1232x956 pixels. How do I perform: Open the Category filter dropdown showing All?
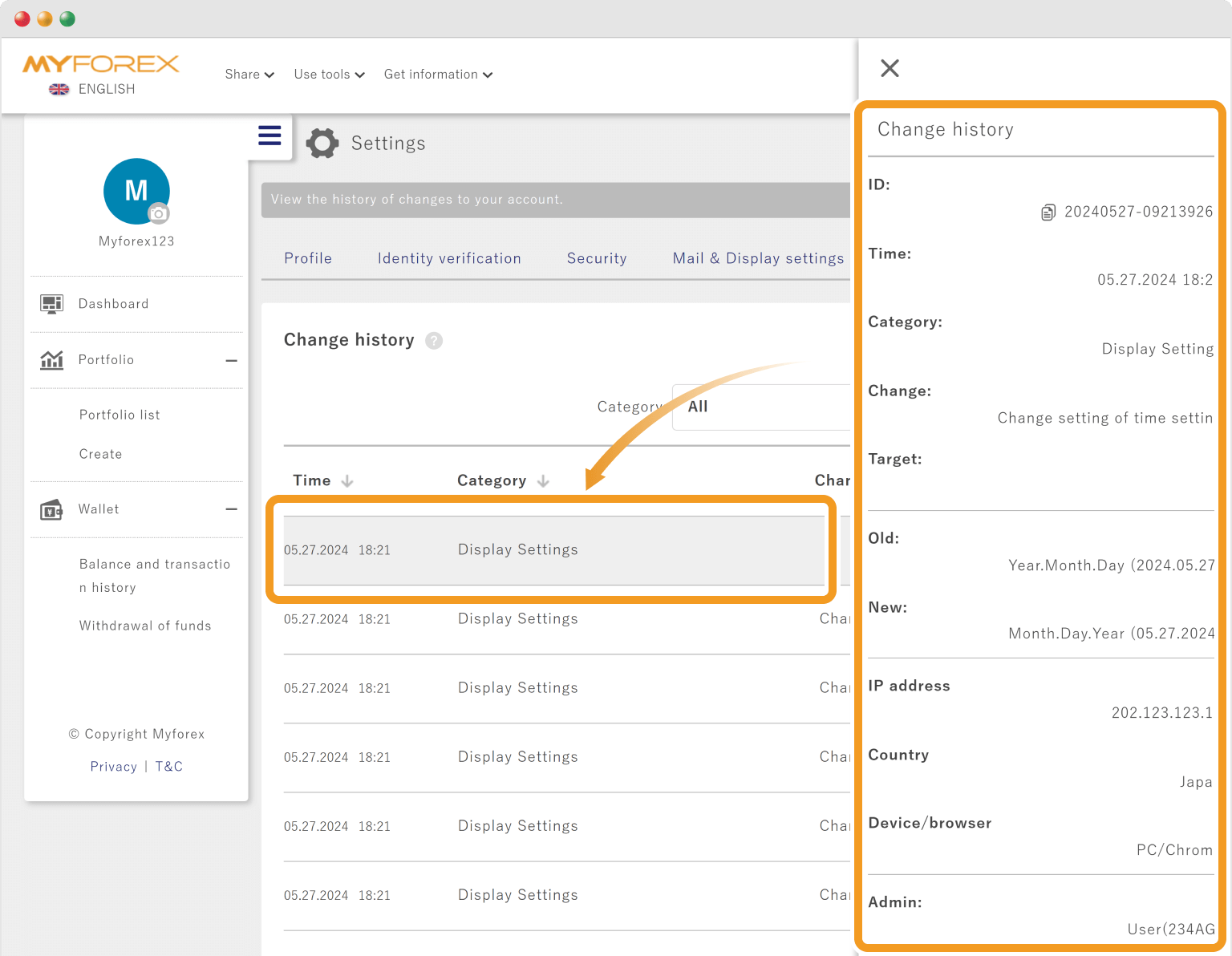[x=761, y=407]
